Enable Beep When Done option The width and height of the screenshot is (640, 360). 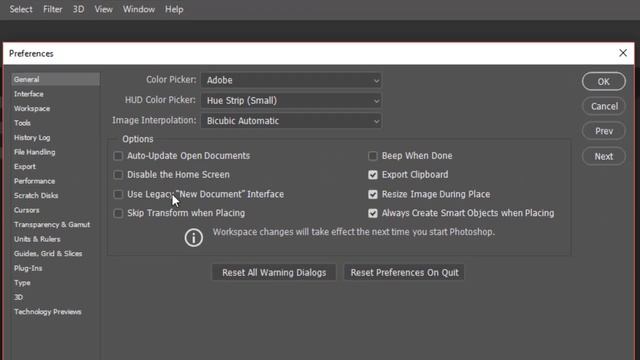pos(373,156)
